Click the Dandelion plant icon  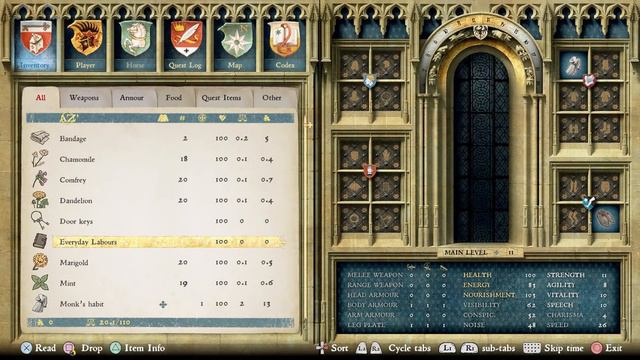click(40, 200)
